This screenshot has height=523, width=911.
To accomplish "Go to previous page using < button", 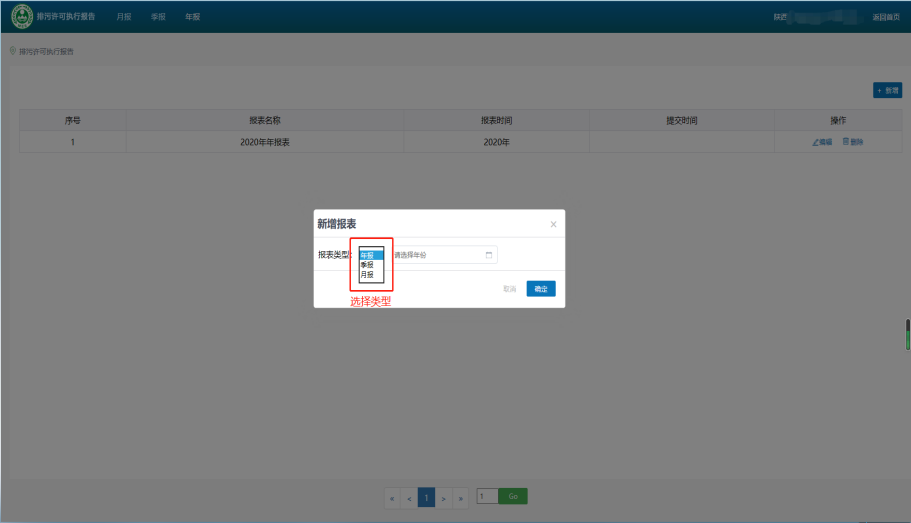I will click(x=409, y=497).
